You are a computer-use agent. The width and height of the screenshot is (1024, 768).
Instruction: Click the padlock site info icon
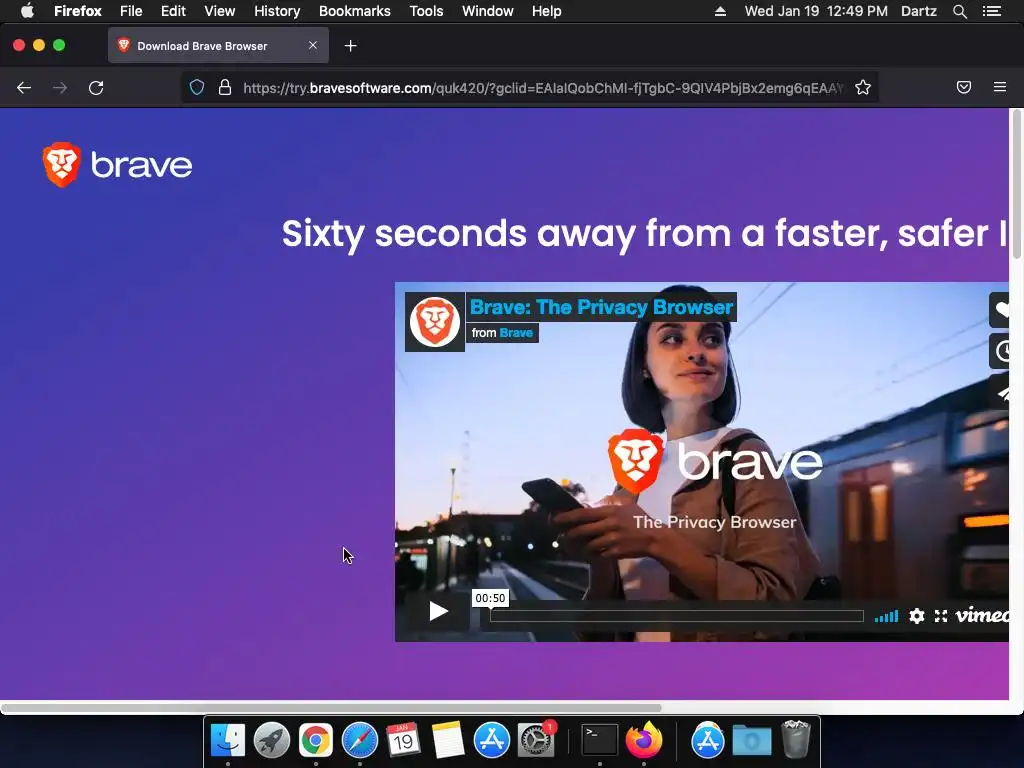[x=225, y=88]
